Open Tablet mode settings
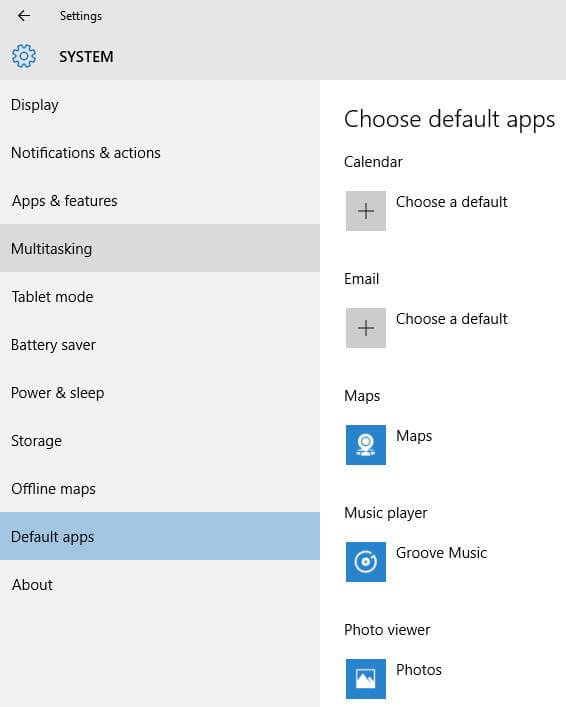The width and height of the screenshot is (566, 707). (x=160, y=297)
